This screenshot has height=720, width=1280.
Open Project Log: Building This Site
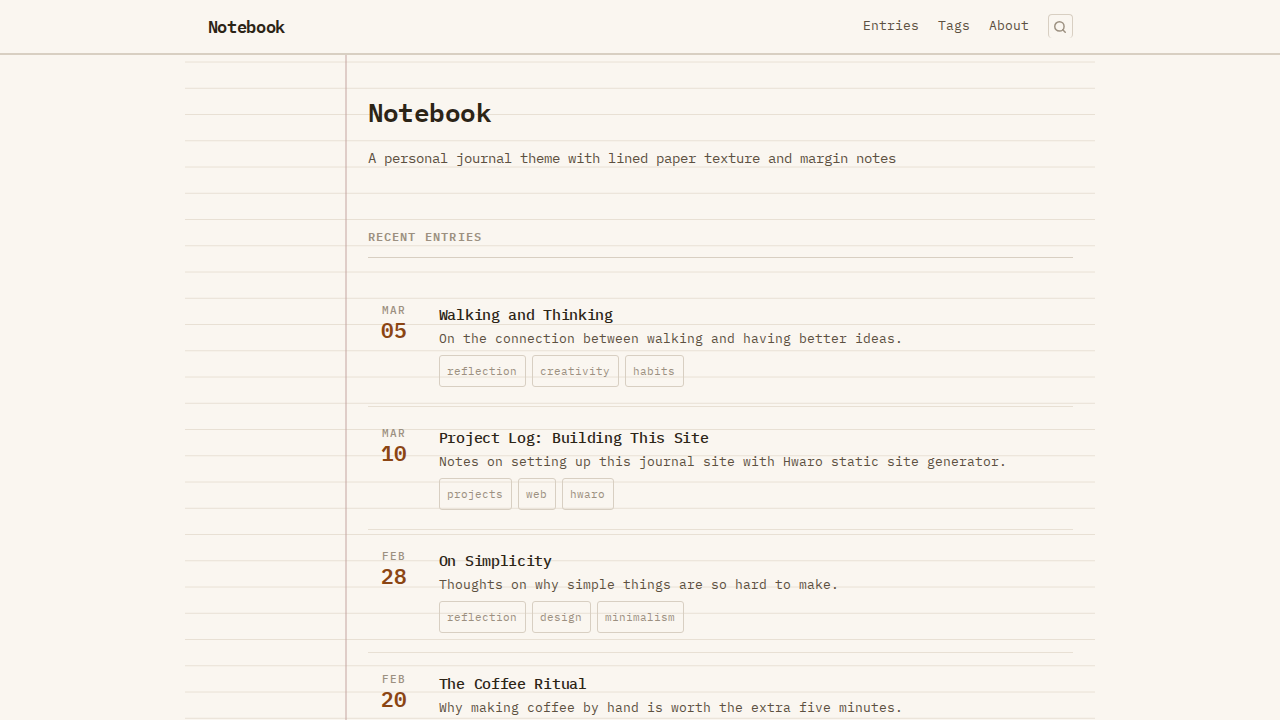(574, 438)
